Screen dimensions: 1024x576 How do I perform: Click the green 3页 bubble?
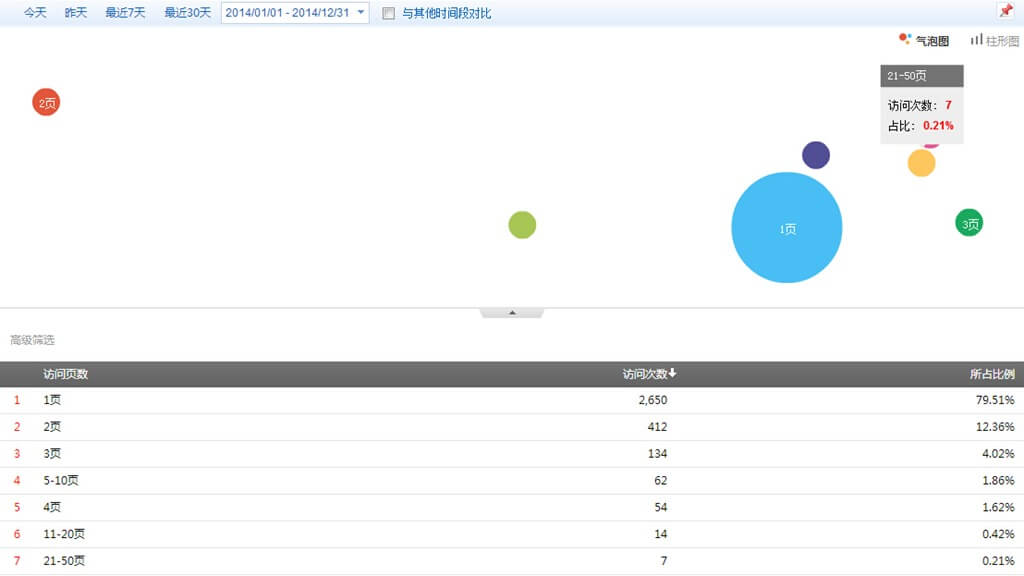(x=969, y=223)
